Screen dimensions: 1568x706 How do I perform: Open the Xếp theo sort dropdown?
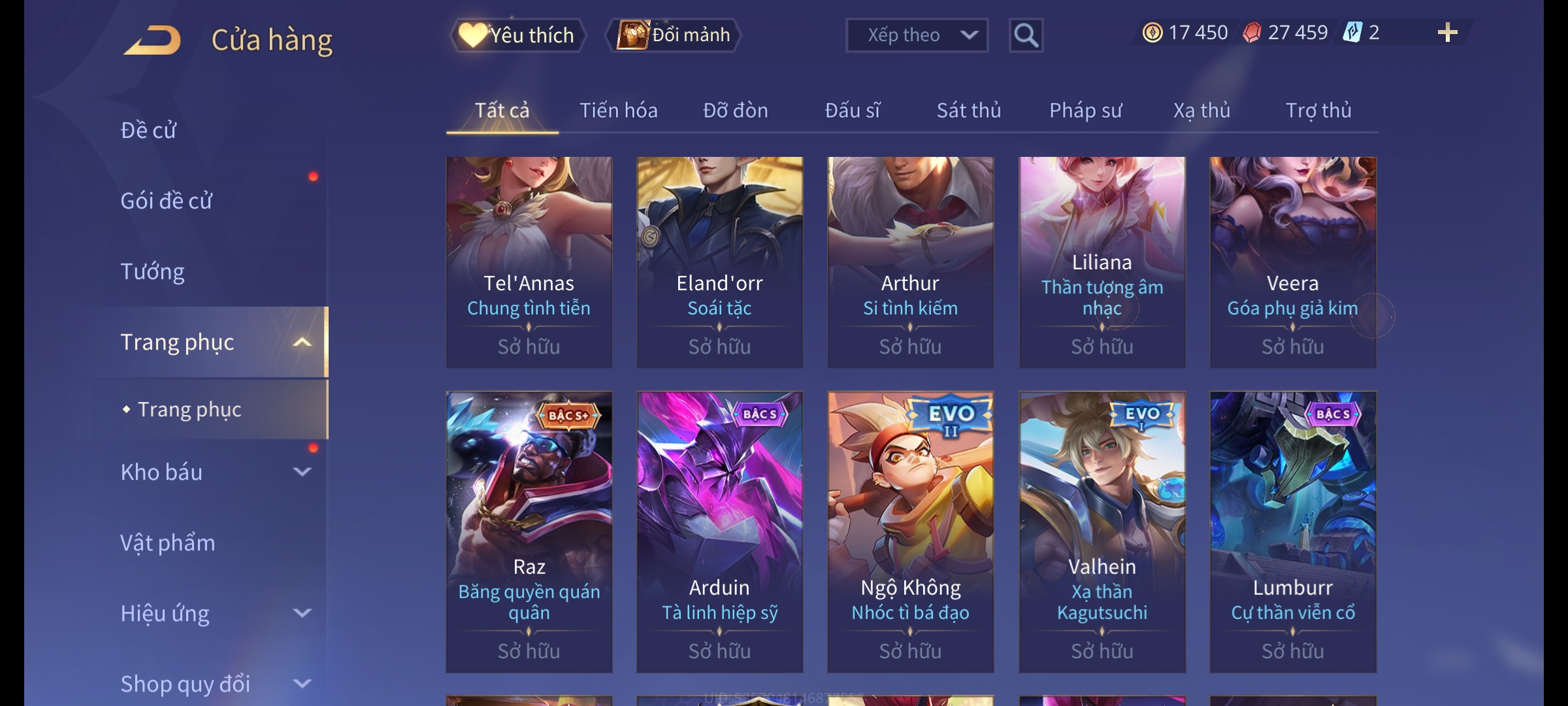point(917,35)
